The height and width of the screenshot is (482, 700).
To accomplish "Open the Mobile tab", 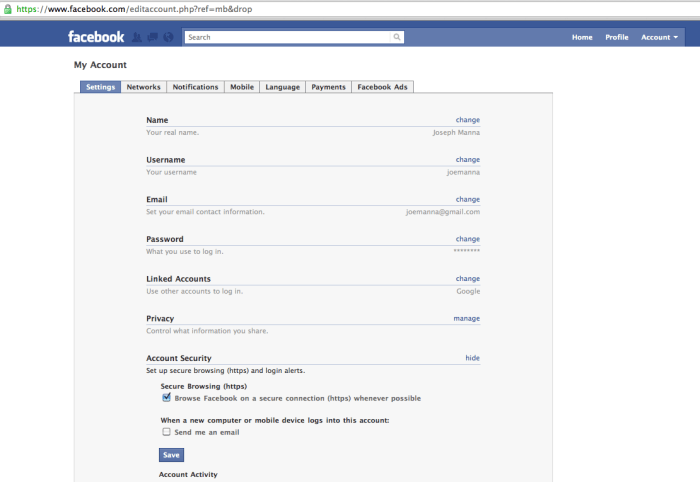I will click(242, 87).
